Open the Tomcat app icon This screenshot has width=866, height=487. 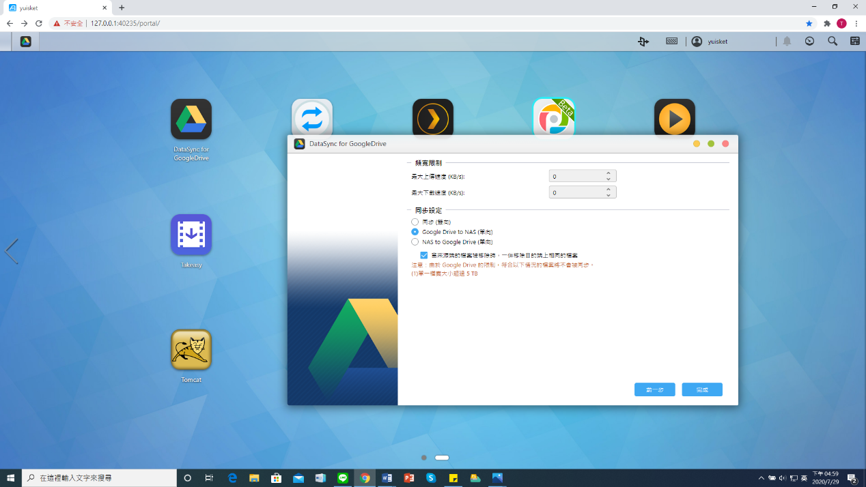click(x=191, y=350)
